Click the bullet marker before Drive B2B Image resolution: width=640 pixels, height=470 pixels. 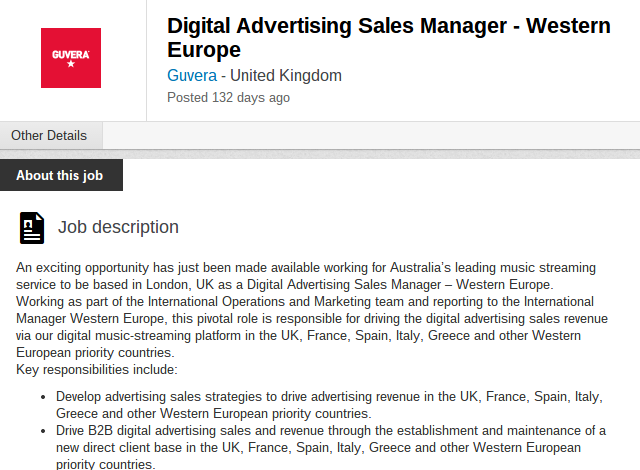tap(43, 431)
